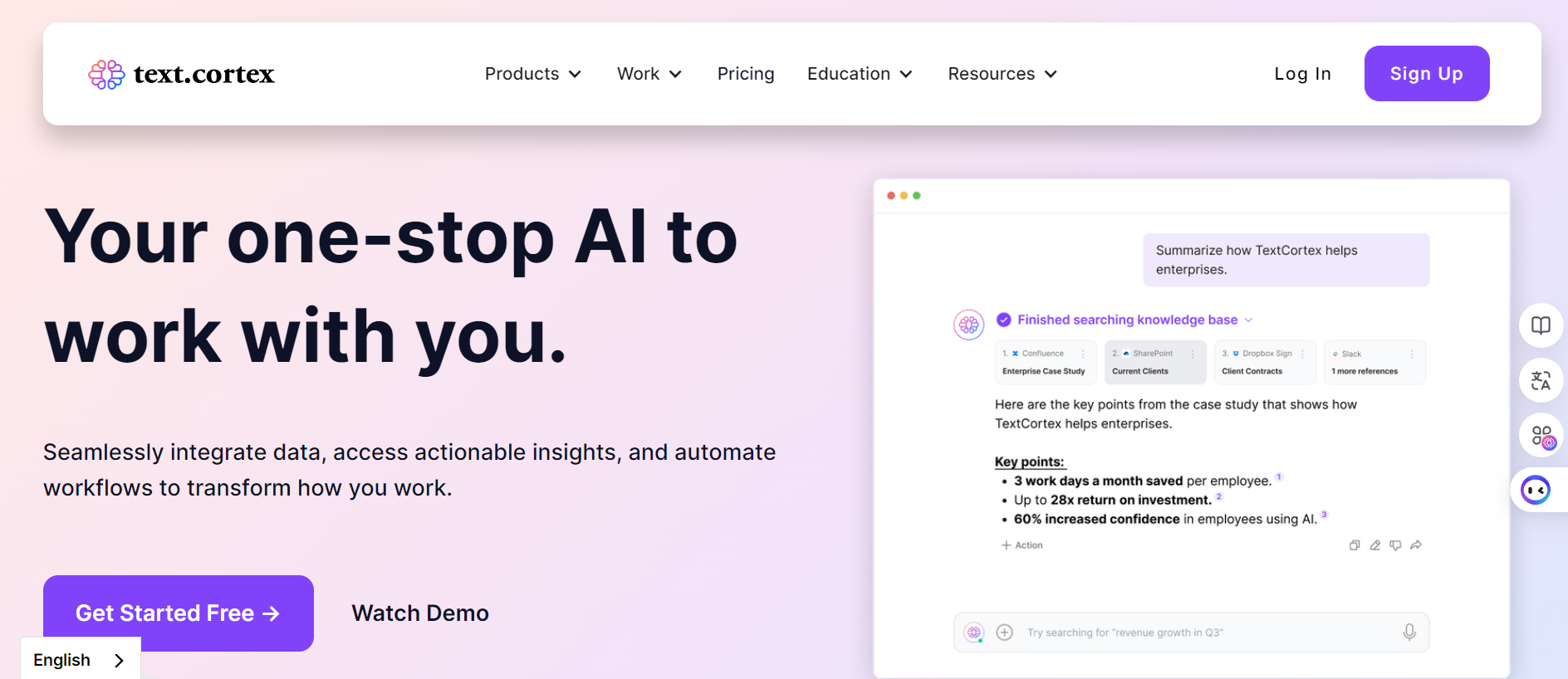This screenshot has height=679, width=1568.
Task: Expand the Products dropdown menu
Action: click(x=533, y=74)
